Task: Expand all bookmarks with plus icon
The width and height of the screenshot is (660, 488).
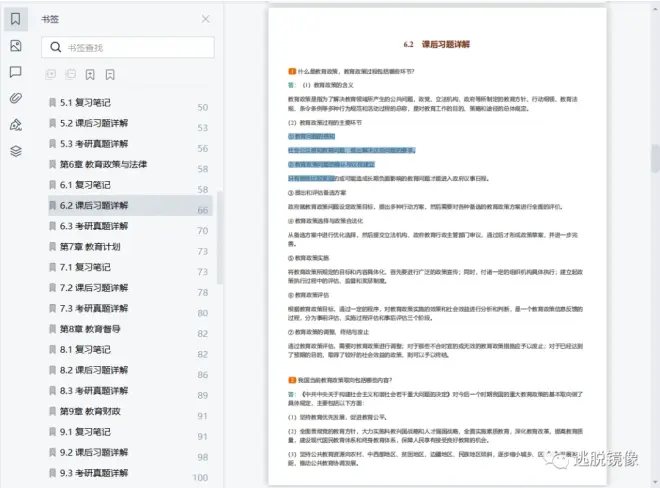Action: (x=51, y=75)
